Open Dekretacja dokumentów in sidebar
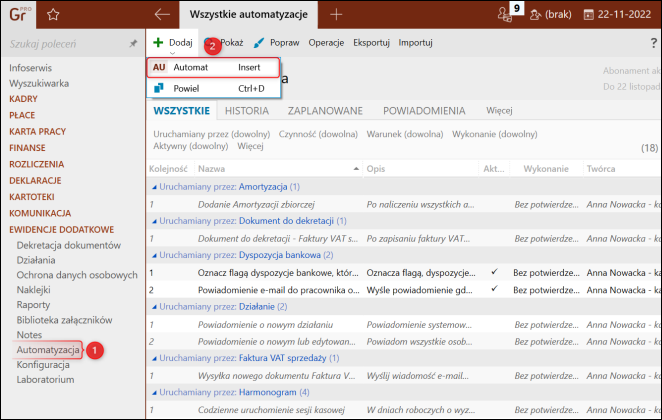This screenshot has width=662, height=420. (68, 245)
